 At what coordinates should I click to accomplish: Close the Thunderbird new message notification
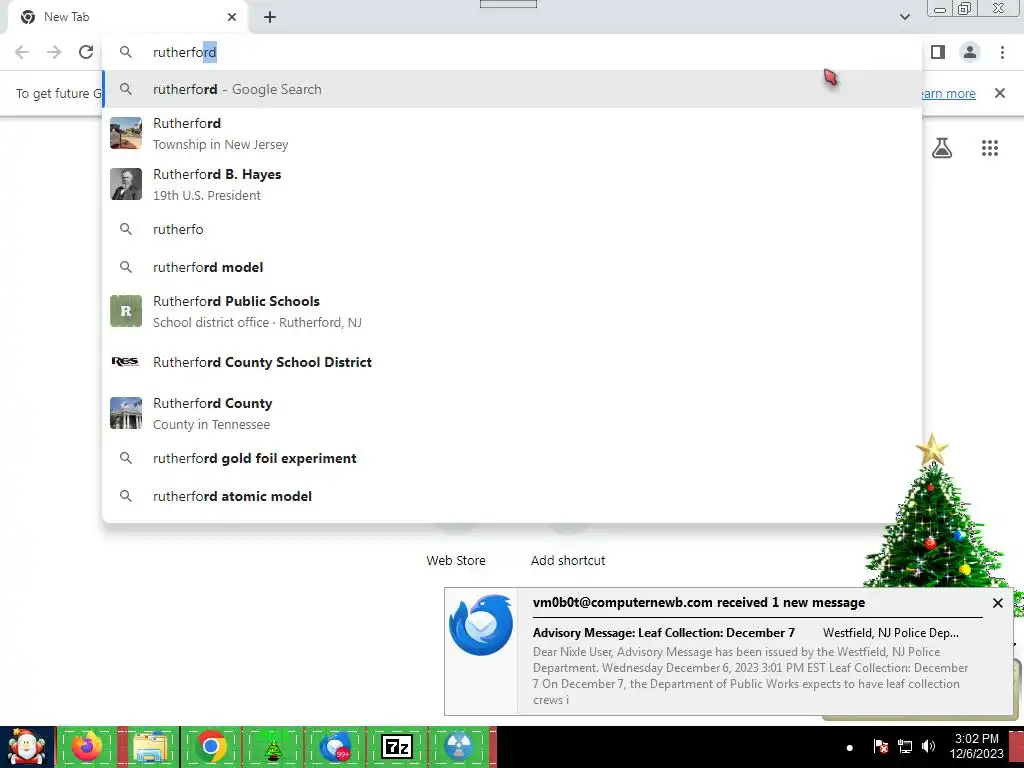point(997,603)
